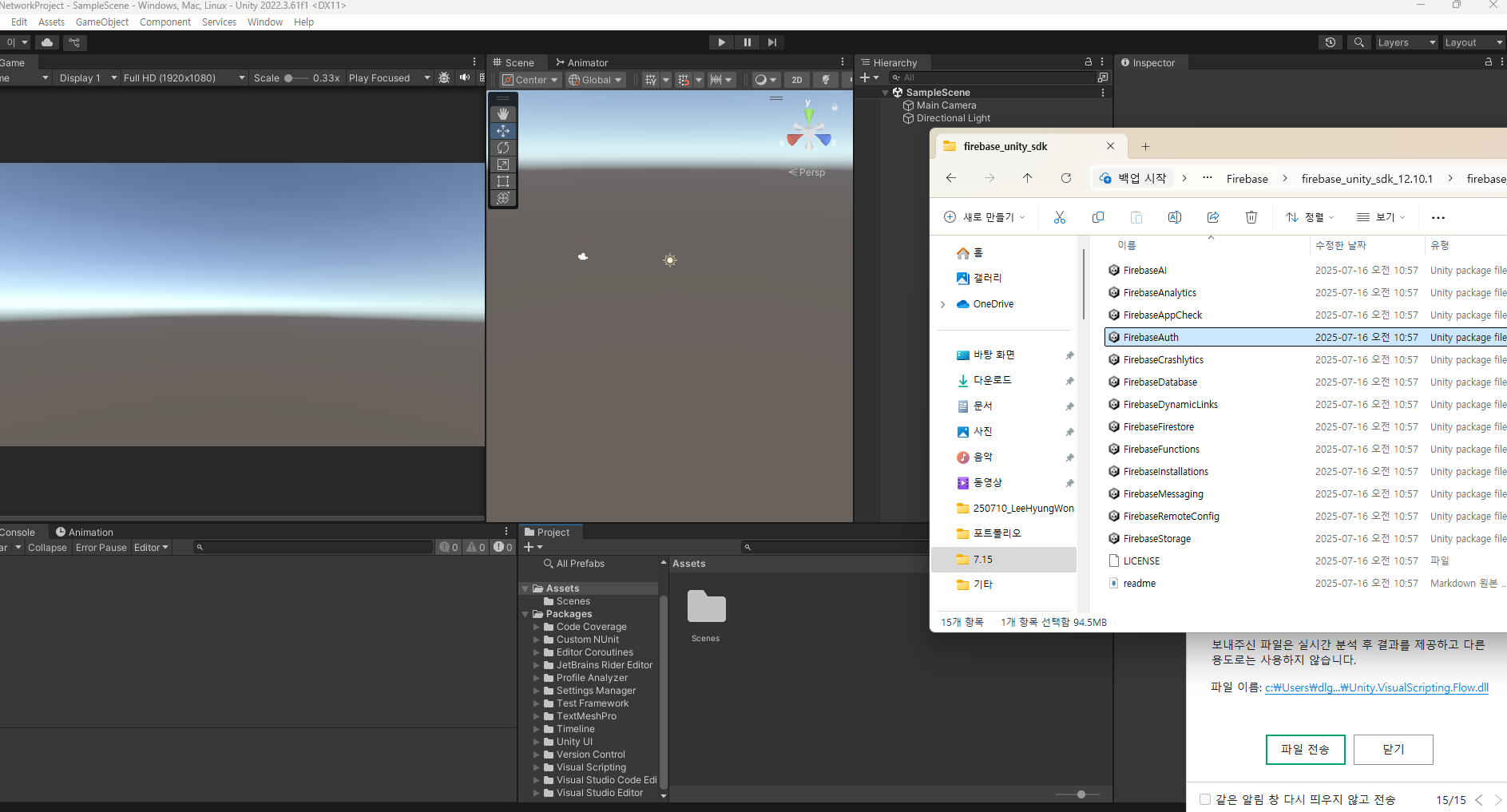Check the don't-show-alert-again checkbox

pos(1205,799)
